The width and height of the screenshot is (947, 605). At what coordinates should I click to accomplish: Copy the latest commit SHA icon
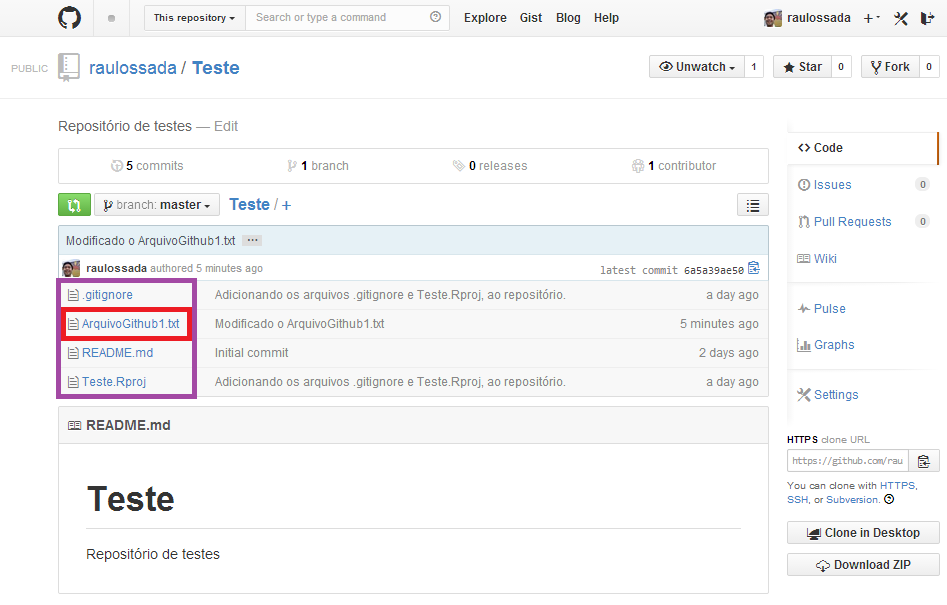(754, 268)
